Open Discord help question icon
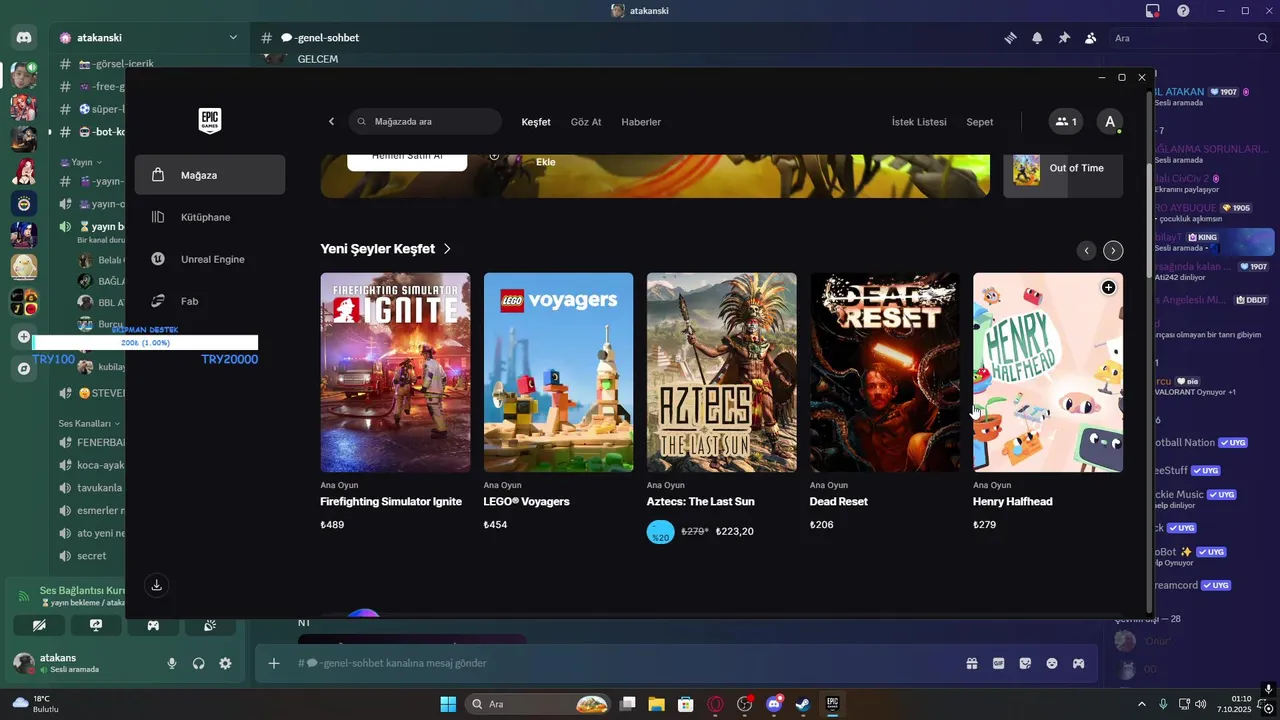This screenshot has height=720, width=1280. [1183, 11]
